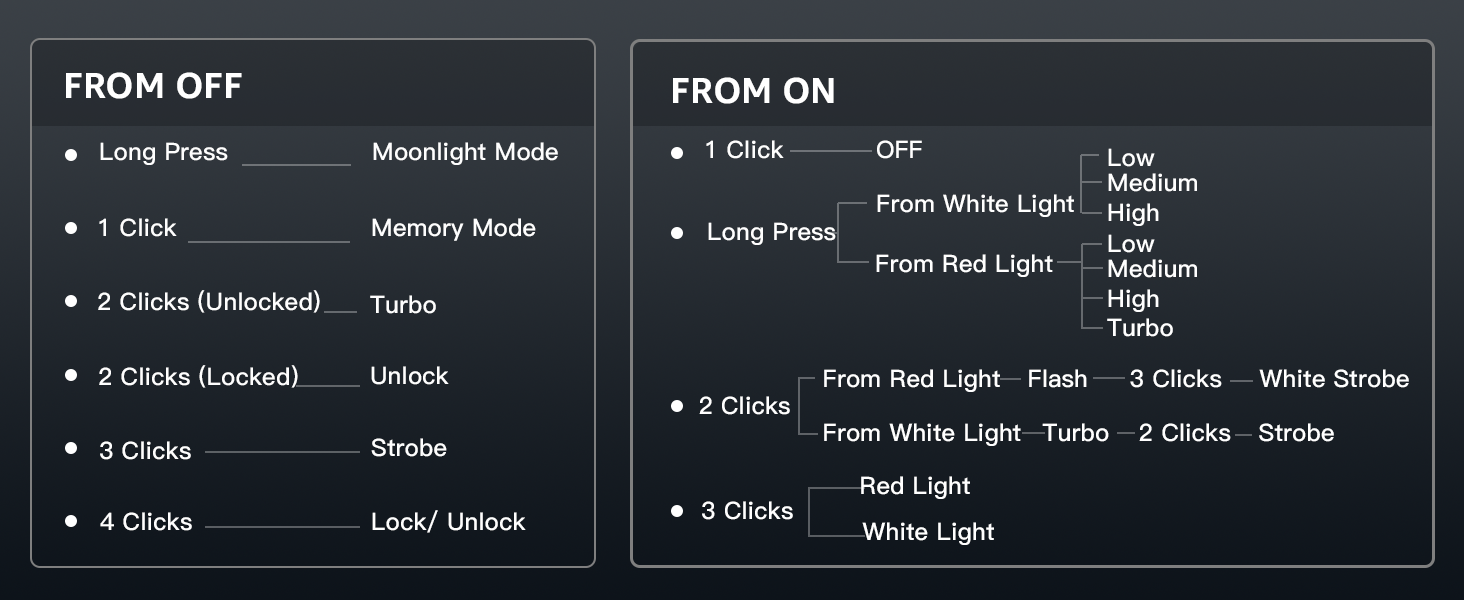Click Turbo next to 2 Clicks (Unlocked)
Viewport: 1464px width, 600px height.
[403, 305]
